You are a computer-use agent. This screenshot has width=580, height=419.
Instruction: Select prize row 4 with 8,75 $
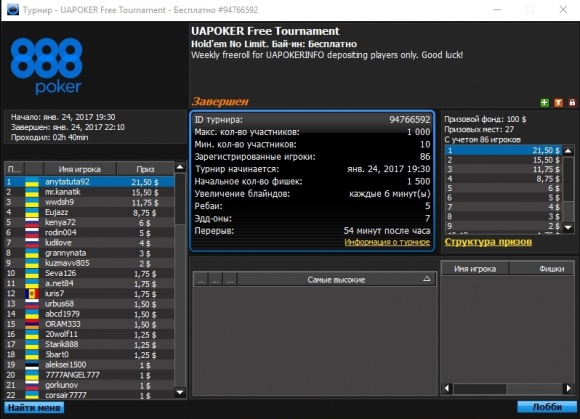504,179
